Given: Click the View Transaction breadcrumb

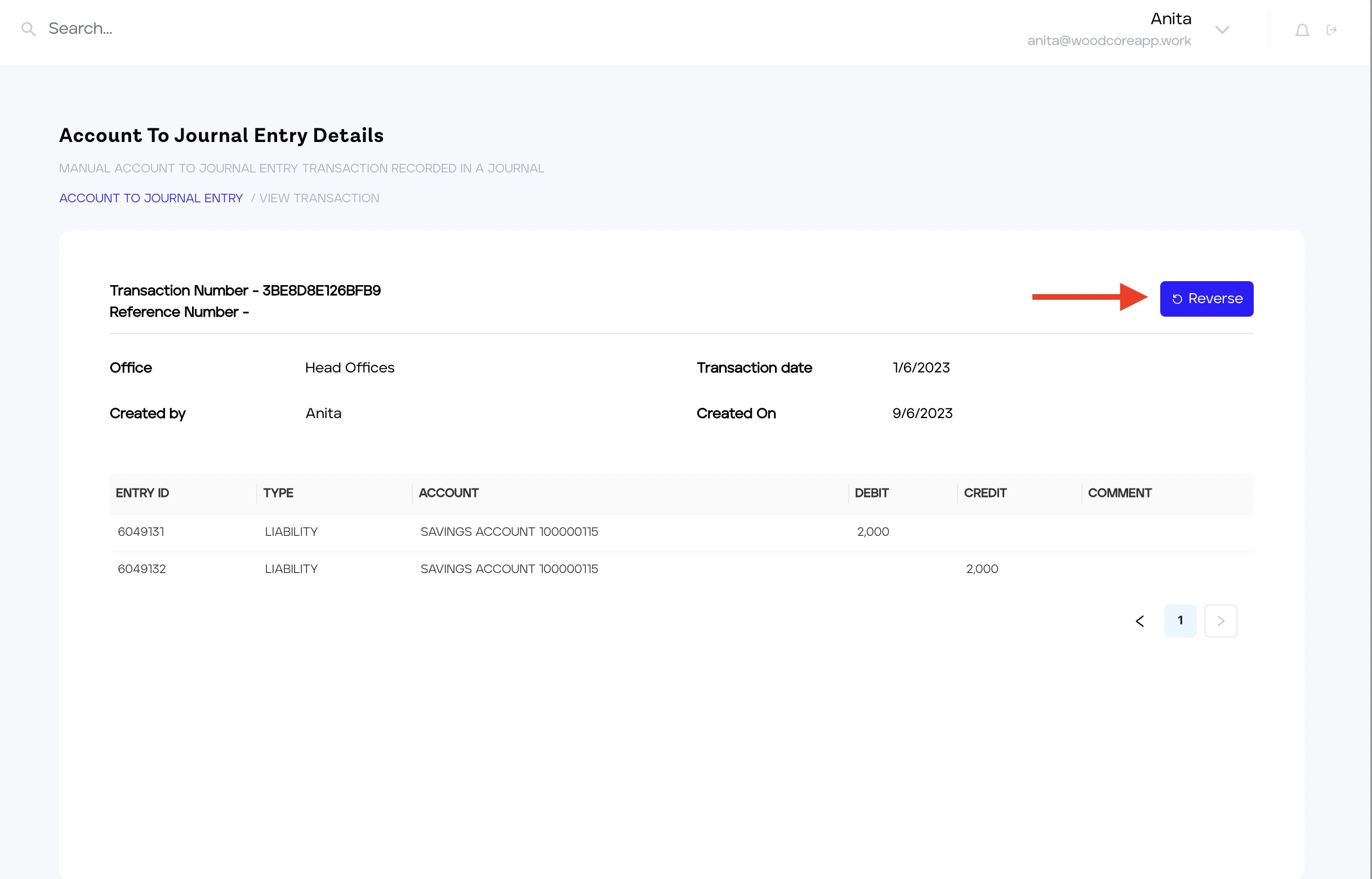Looking at the screenshot, I should (318, 198).
